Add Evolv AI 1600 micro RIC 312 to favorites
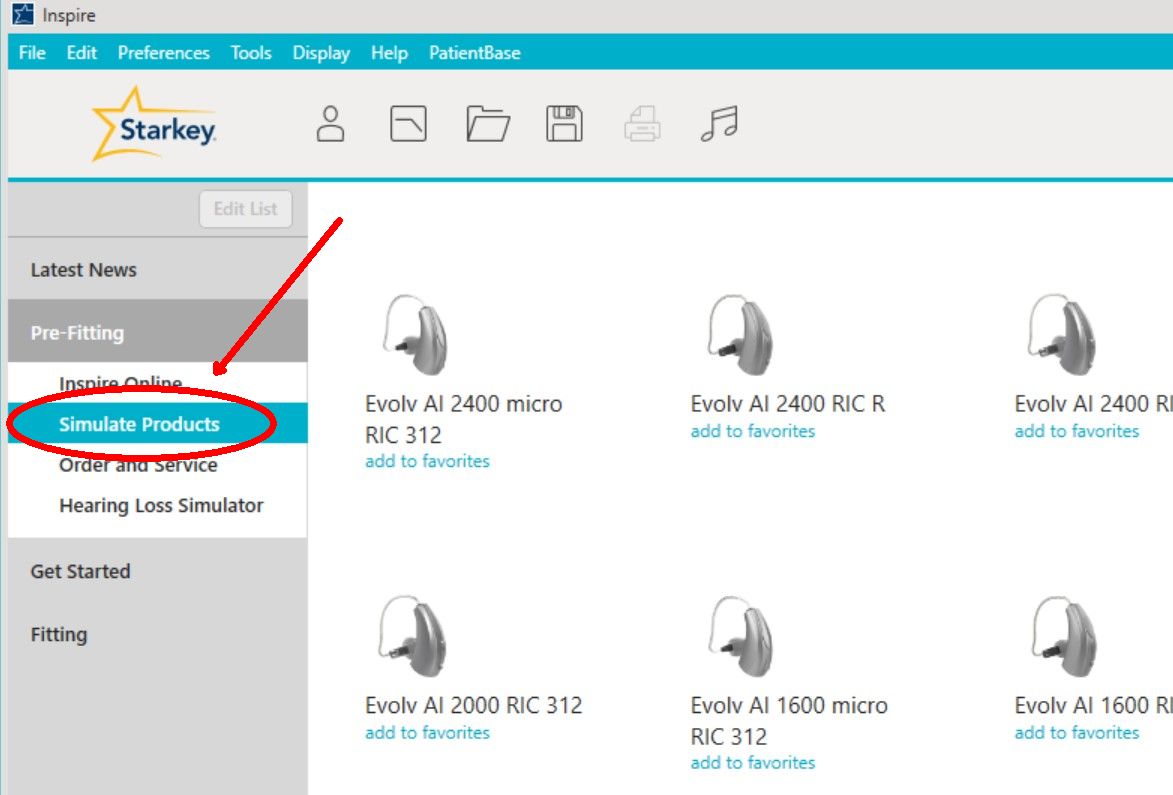 (753, 763)
